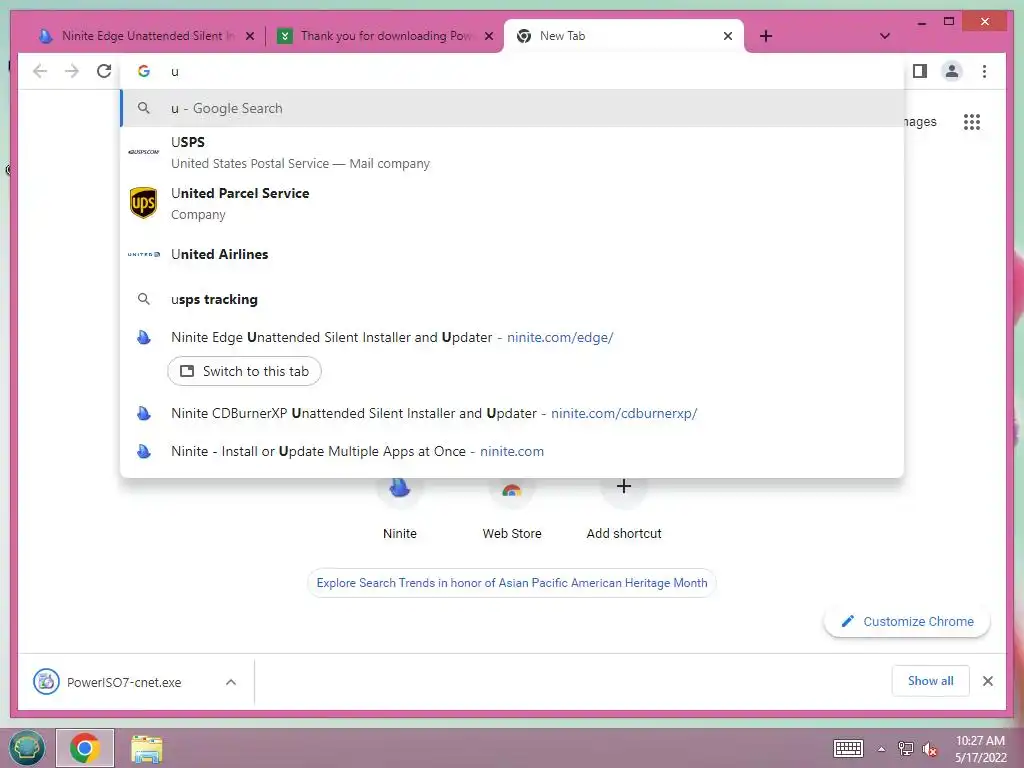The image size is (1024, 768).
Task: Show hidden system tray icons
Action: point(881,749)
